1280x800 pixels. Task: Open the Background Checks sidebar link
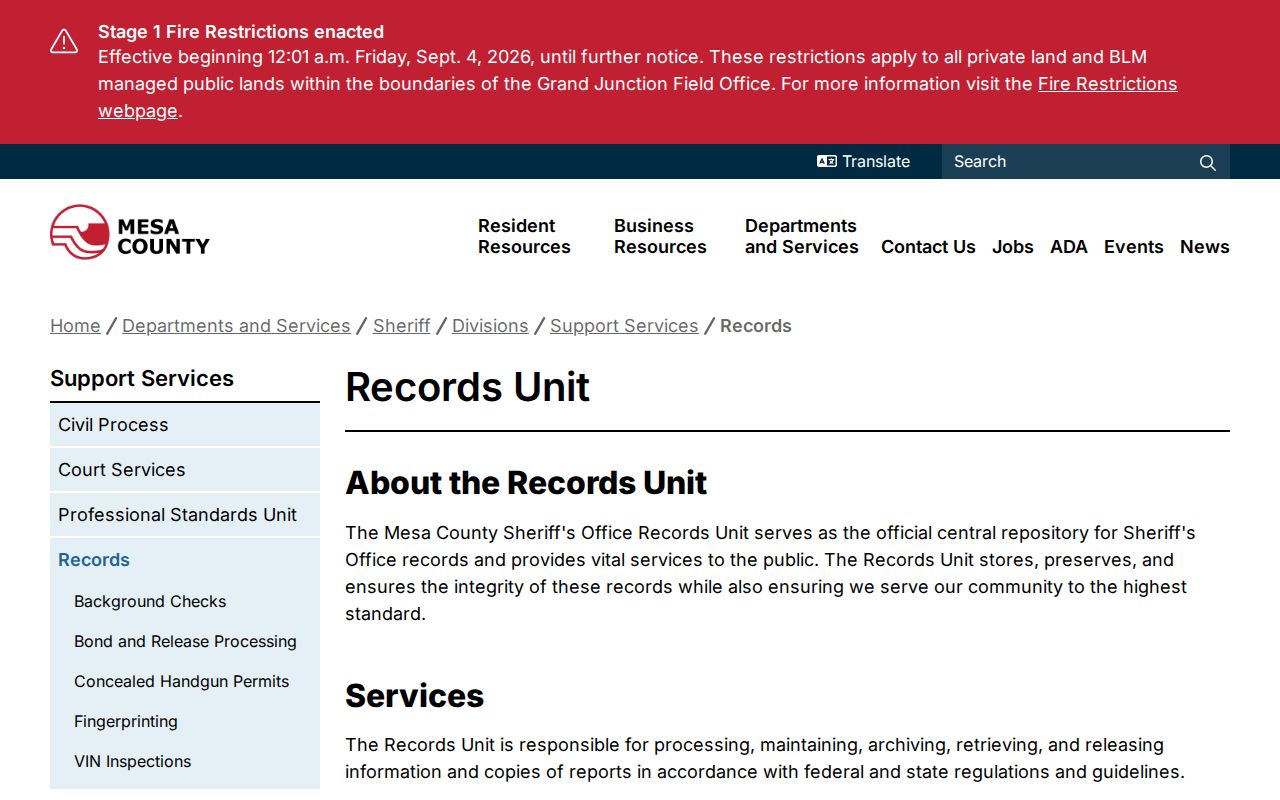[x=150, y=601]
